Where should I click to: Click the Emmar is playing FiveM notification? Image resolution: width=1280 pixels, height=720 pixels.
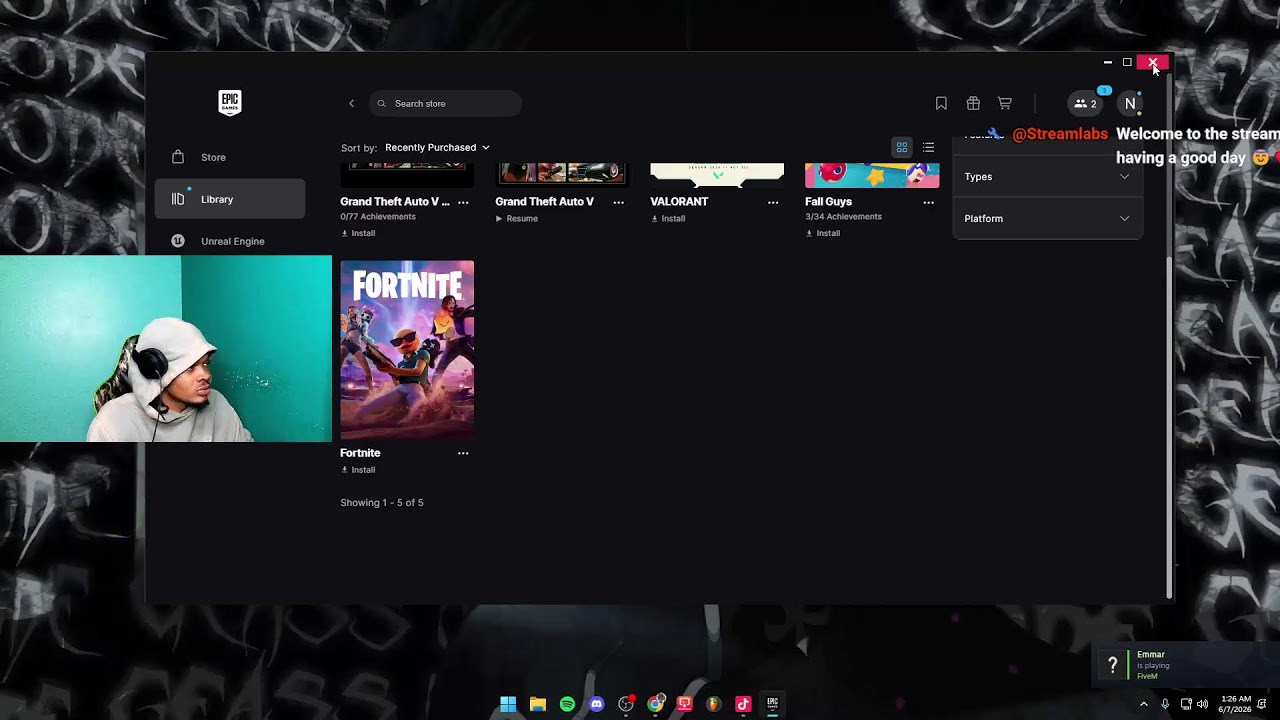click(1185, 667)
